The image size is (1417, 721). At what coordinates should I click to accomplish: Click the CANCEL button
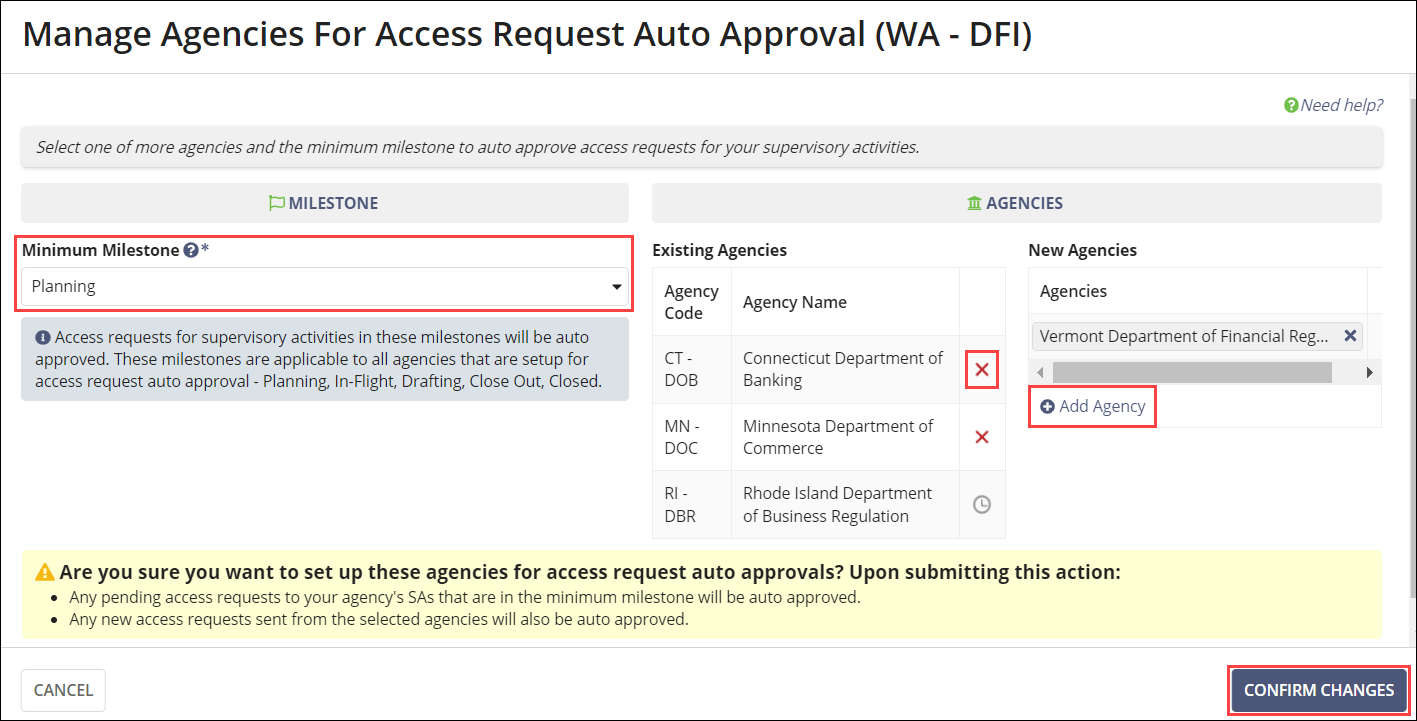(62, 690)
